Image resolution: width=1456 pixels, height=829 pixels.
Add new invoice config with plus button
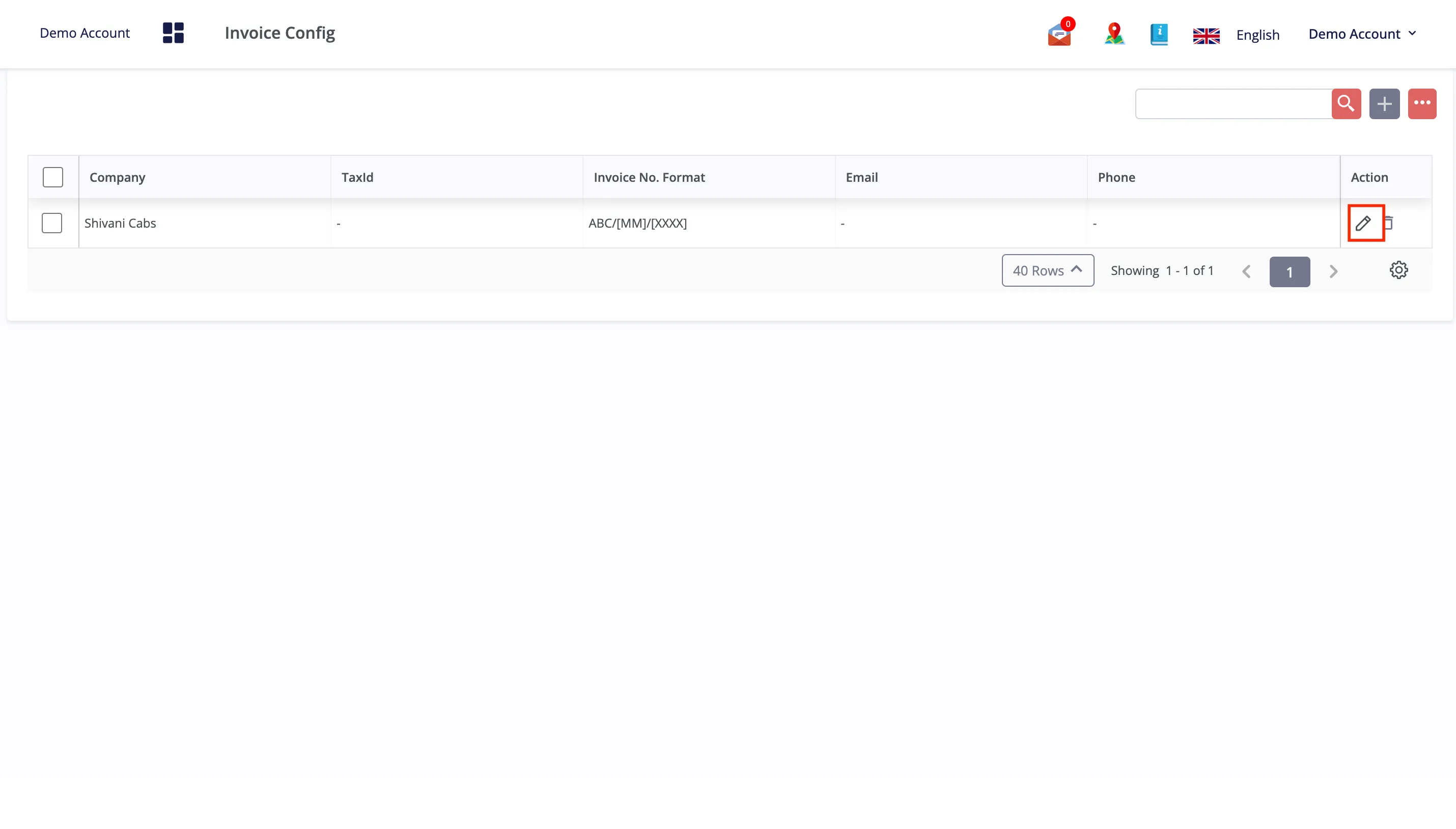click(x=1384, y=104)
